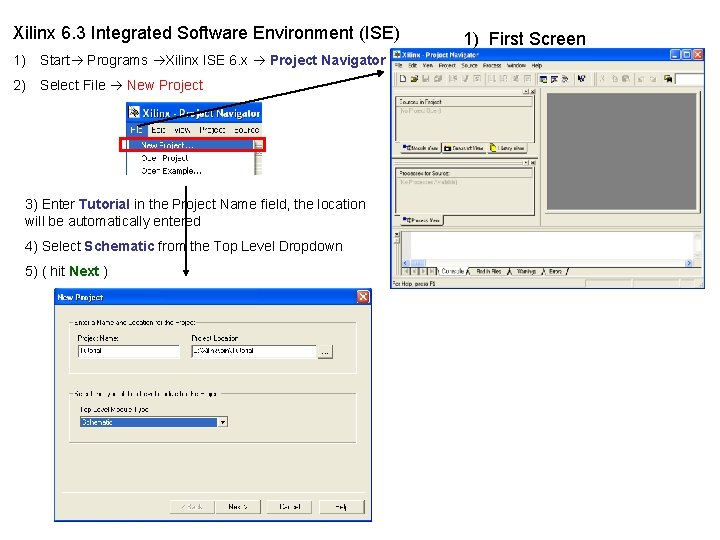Click the context help arrow icon in toolbar

pos(581,79)
